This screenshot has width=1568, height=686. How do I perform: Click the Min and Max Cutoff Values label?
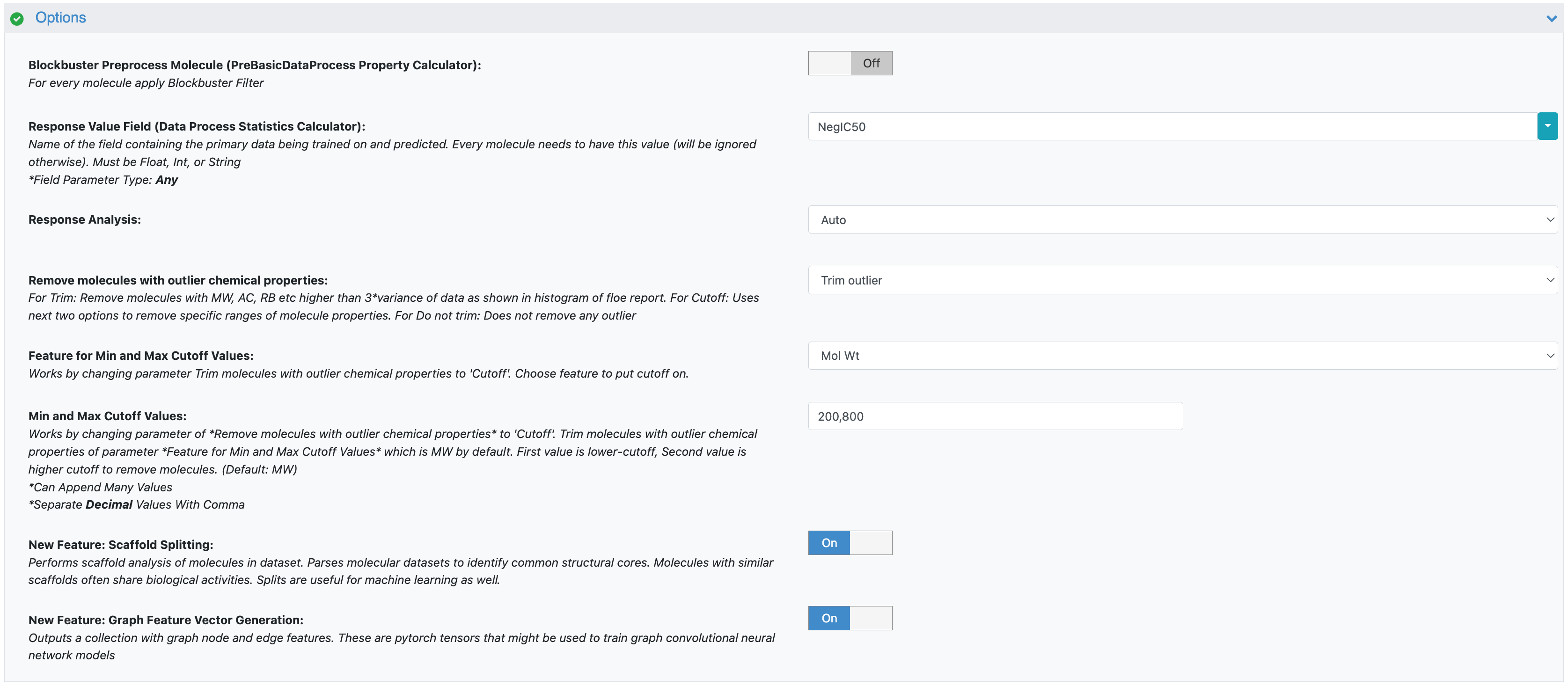click(x=107, y=416)
